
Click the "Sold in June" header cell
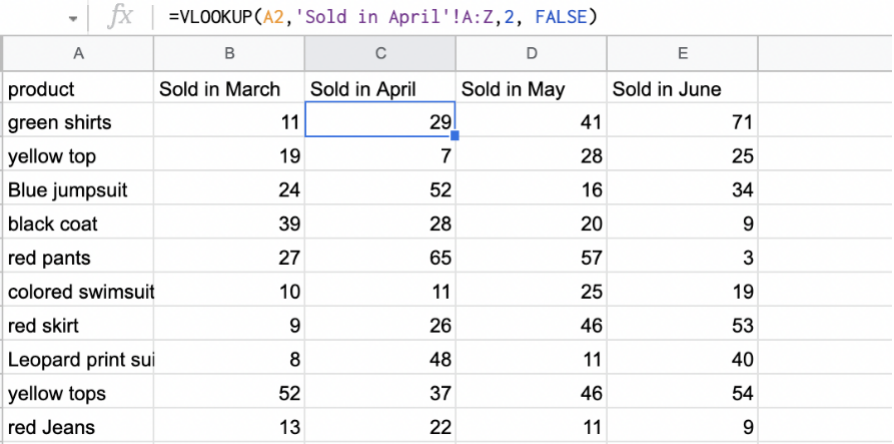click(682, 89)
